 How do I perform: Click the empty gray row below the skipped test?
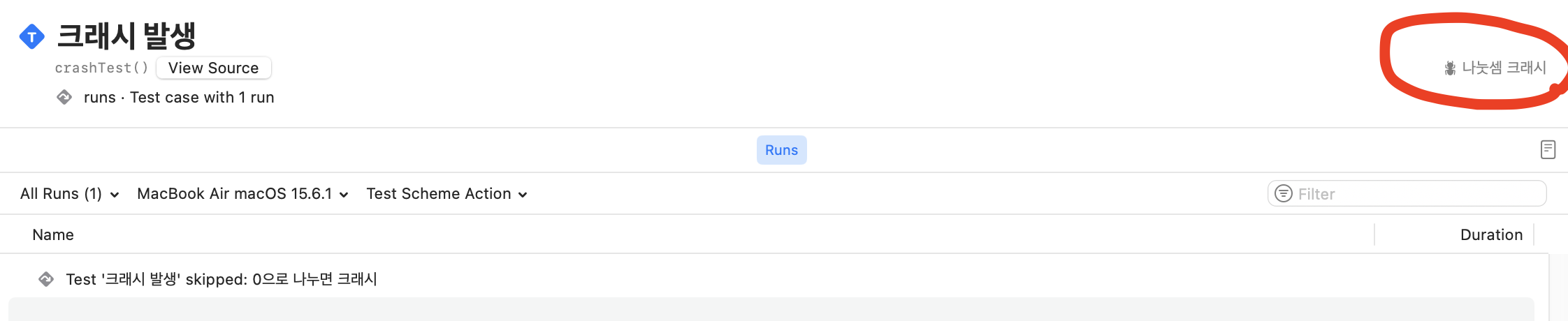(771, 309)
